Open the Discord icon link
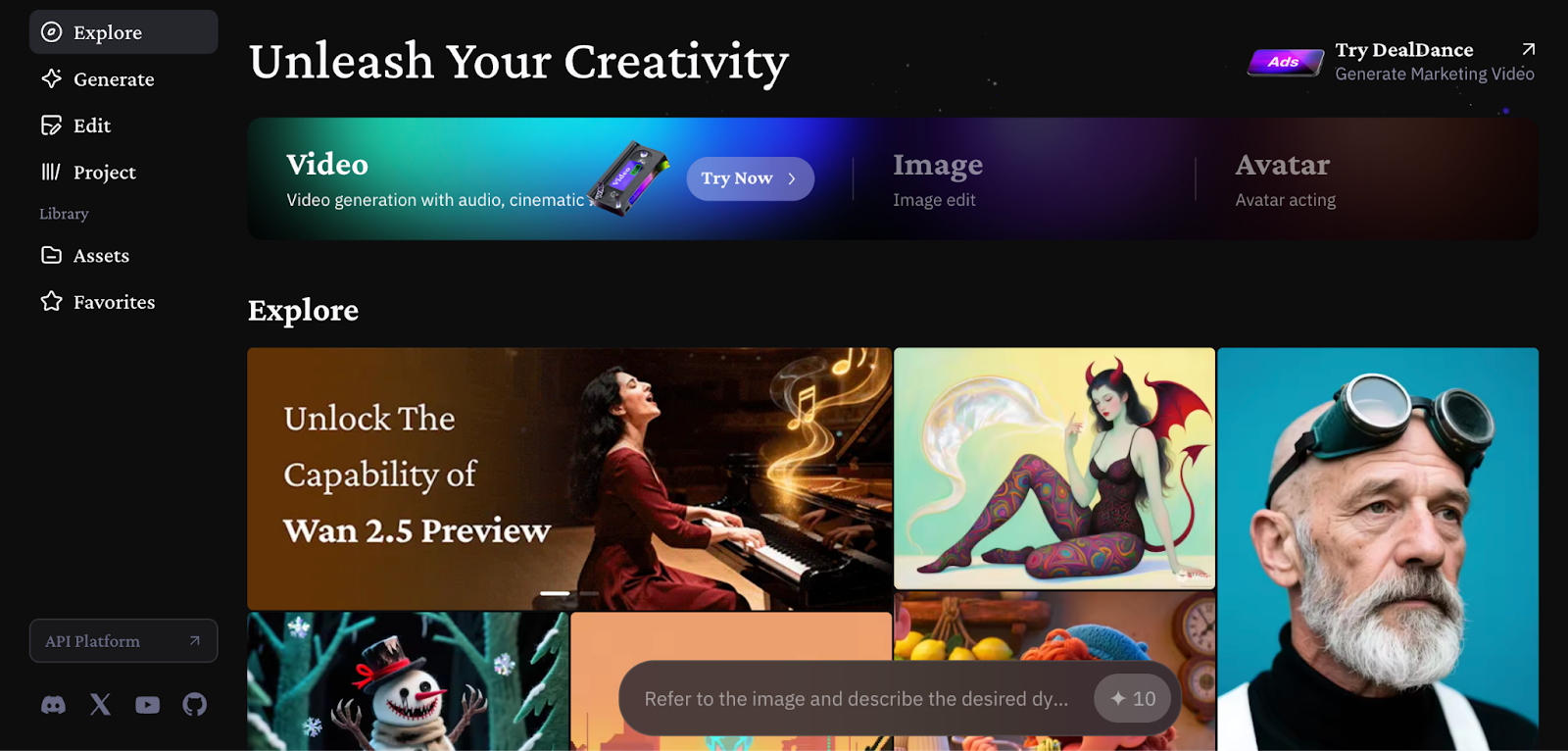Image resolution: width=1568 pixels, height=751 pixels. click(x=53, y=704)
